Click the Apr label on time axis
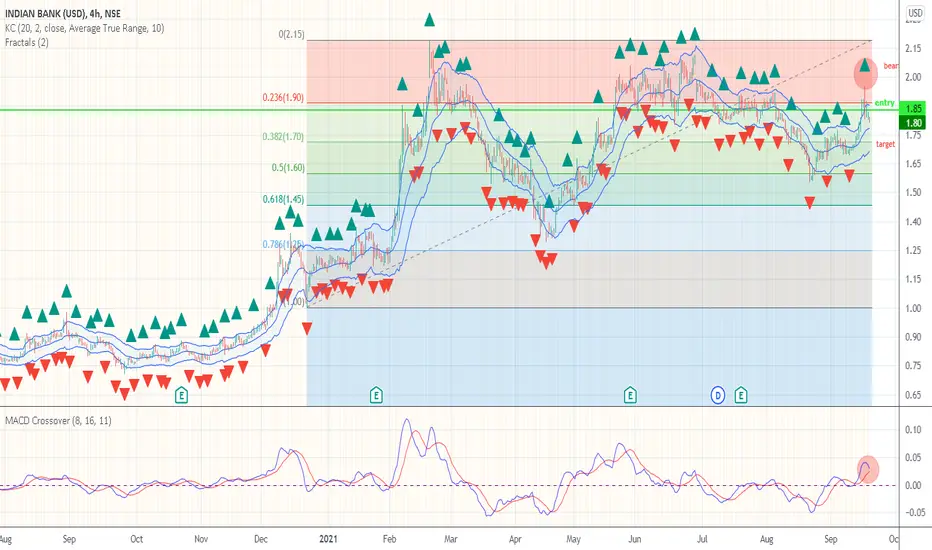The width and height of the screenshot is (932, 550). tap(515, 539)
